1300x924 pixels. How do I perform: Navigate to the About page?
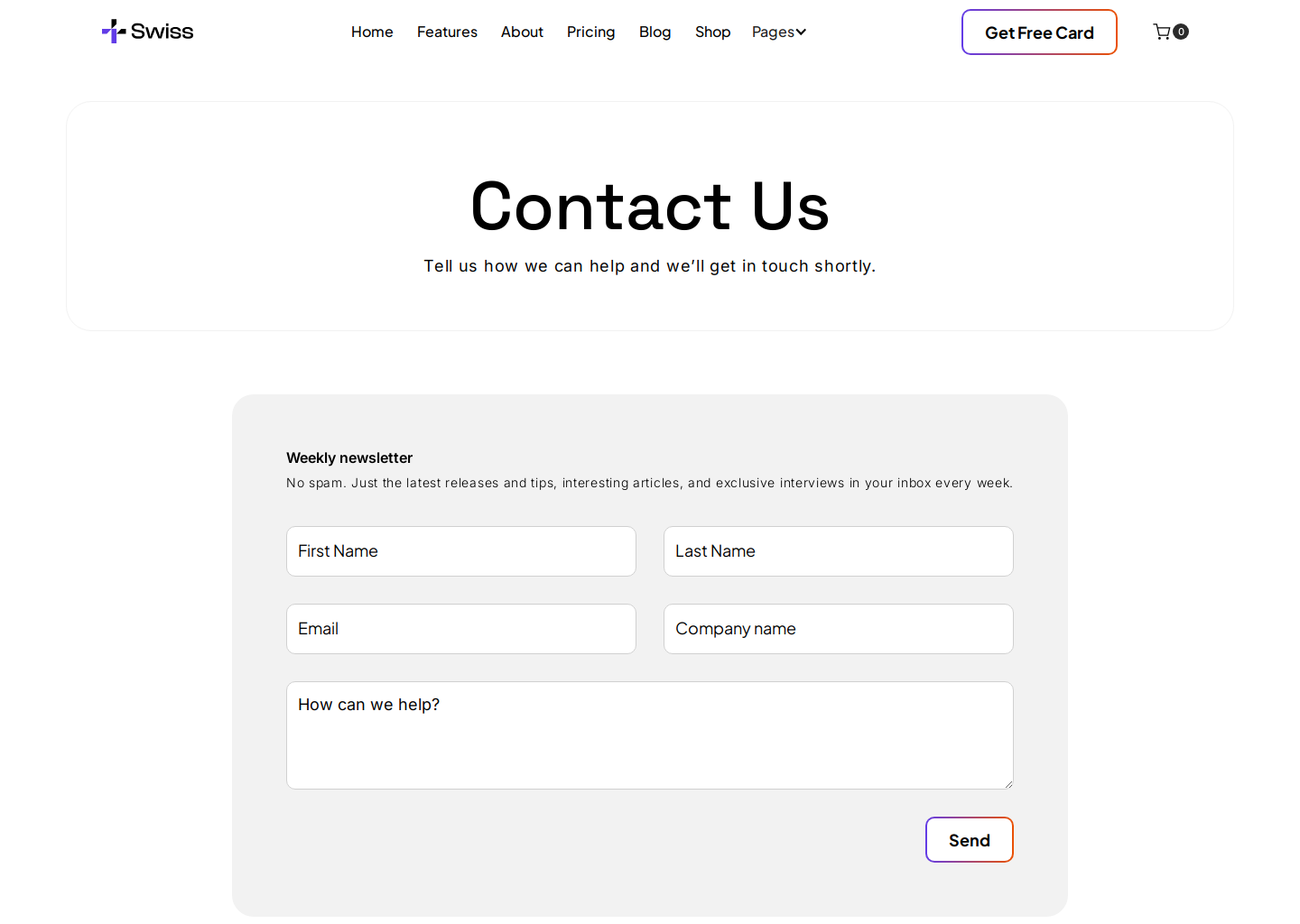click(522, 32)
